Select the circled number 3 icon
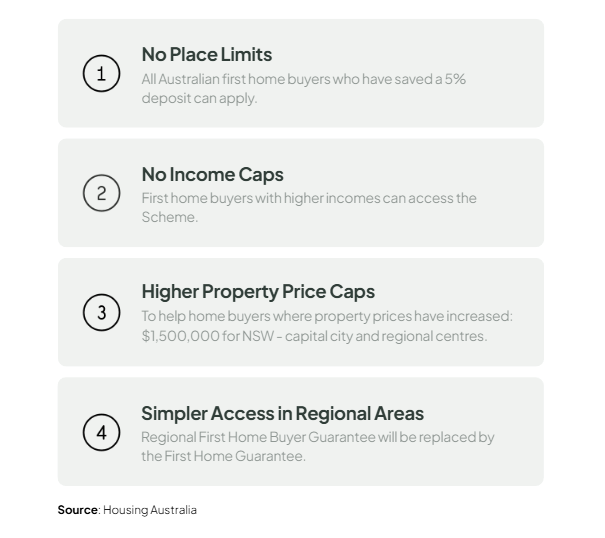Viewport: 605px width, 538px height. (x=101, y=312)
